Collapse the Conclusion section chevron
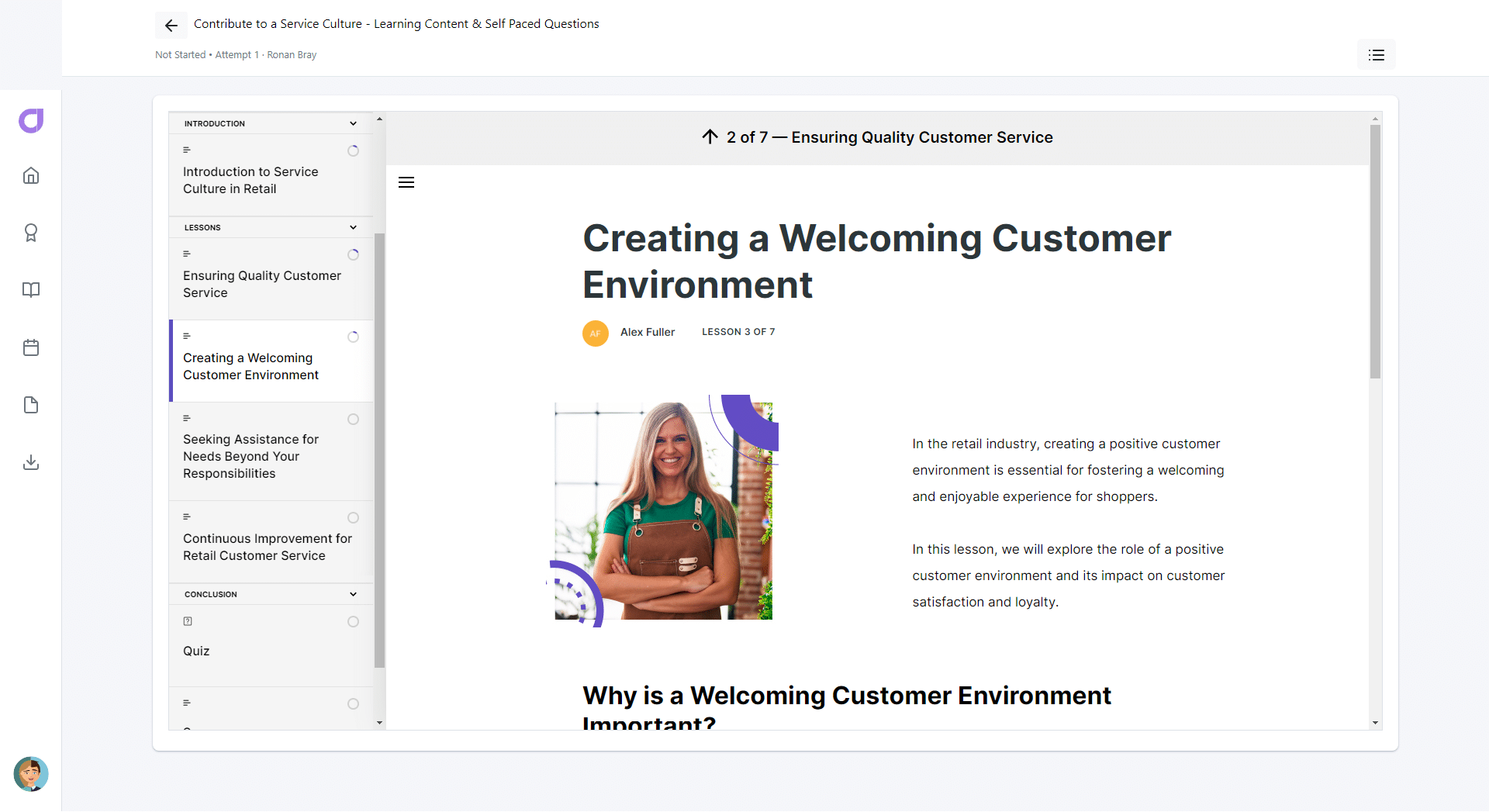The height and width of the screenshot is (812, 1489). click(354, 594)
